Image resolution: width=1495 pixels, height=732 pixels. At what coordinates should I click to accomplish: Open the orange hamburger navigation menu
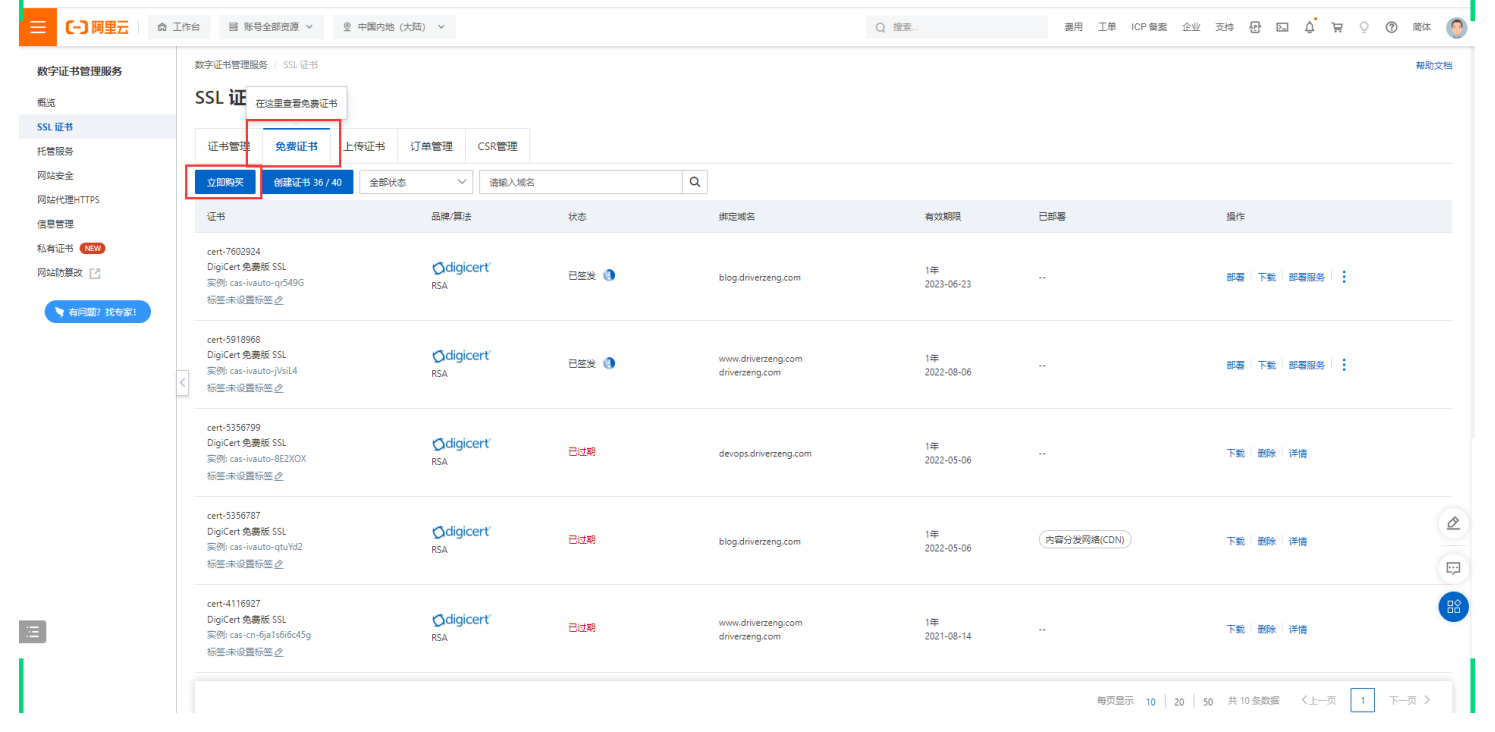point(37,27)
